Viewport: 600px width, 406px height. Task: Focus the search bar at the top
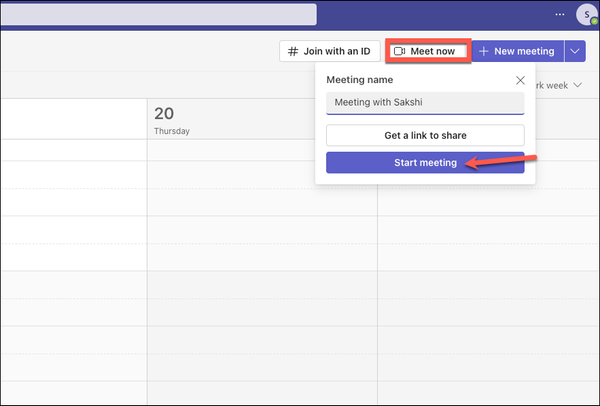(158, 14)
